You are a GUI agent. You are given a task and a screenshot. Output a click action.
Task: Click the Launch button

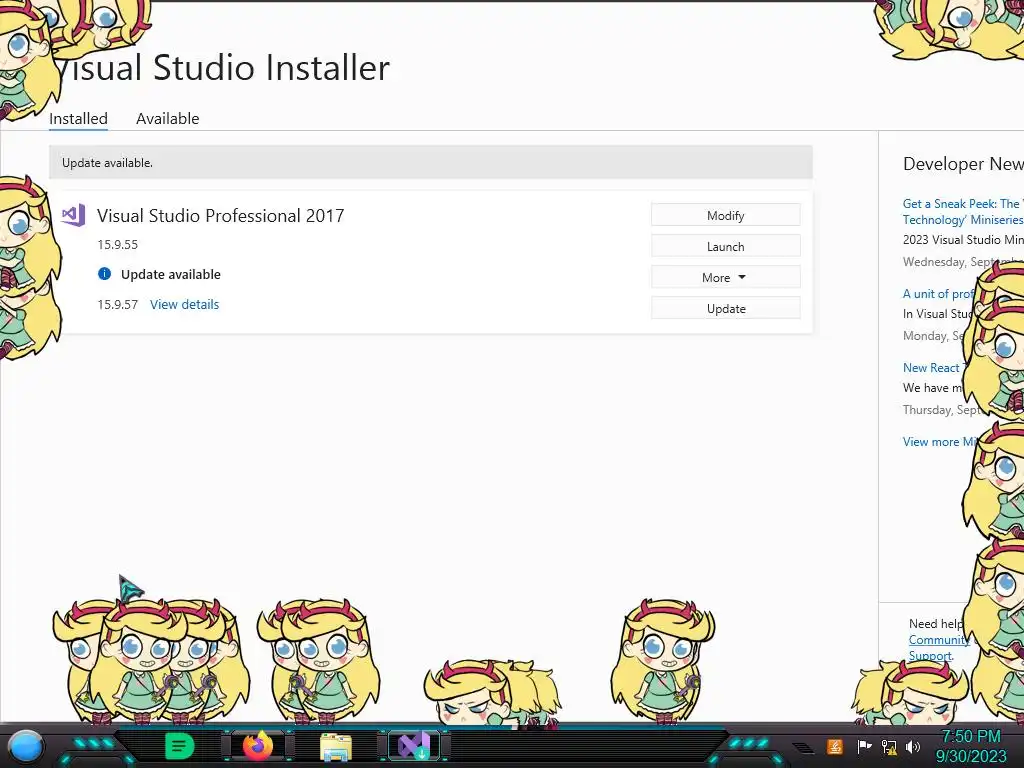(726, 246)
